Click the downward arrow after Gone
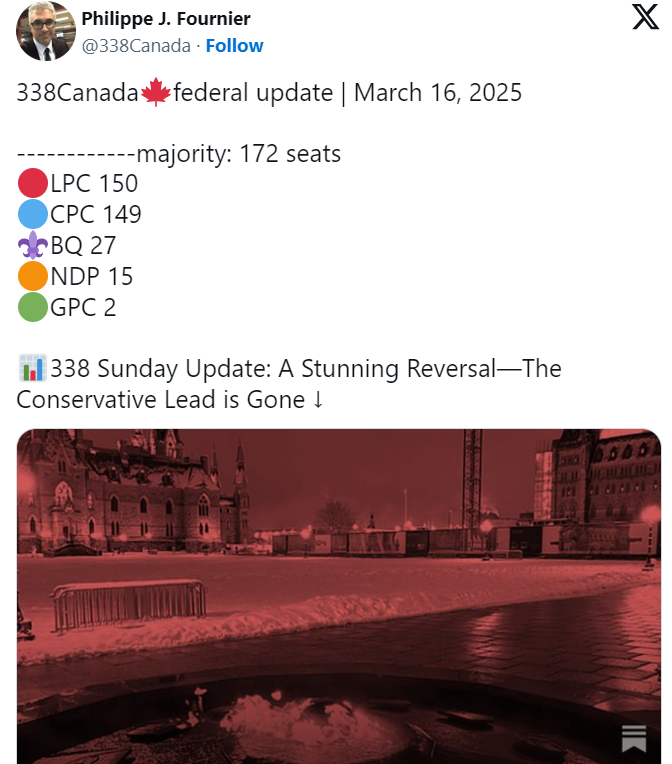 click(x=318, y=400)
